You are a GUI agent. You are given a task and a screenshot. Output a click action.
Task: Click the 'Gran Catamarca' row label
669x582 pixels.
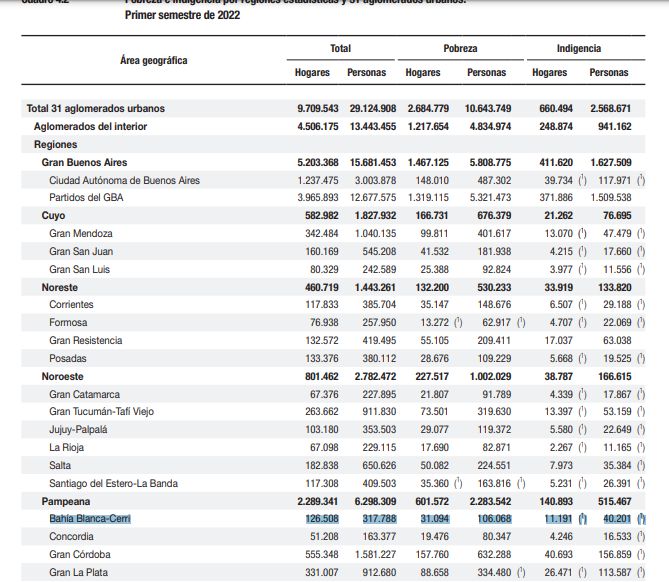pos(84,394)
